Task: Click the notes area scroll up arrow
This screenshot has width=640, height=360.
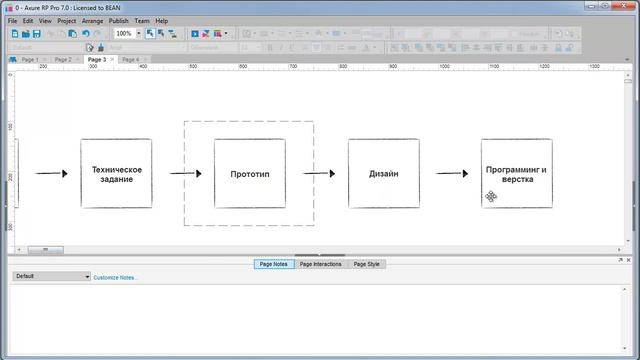Action: pyautogui.click(x=624, y=289)
